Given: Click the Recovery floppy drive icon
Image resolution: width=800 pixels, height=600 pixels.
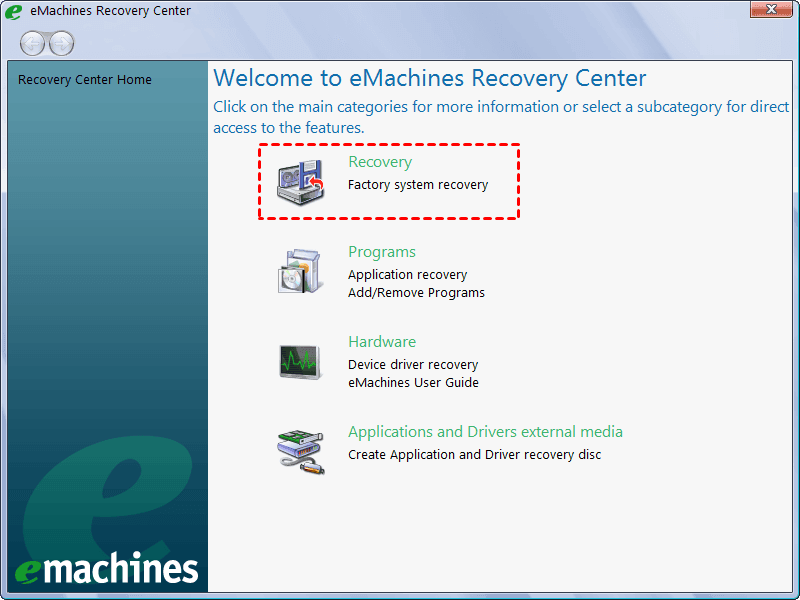Looking at the screenshot, I should pyautogui.click(x=301, y=182).
